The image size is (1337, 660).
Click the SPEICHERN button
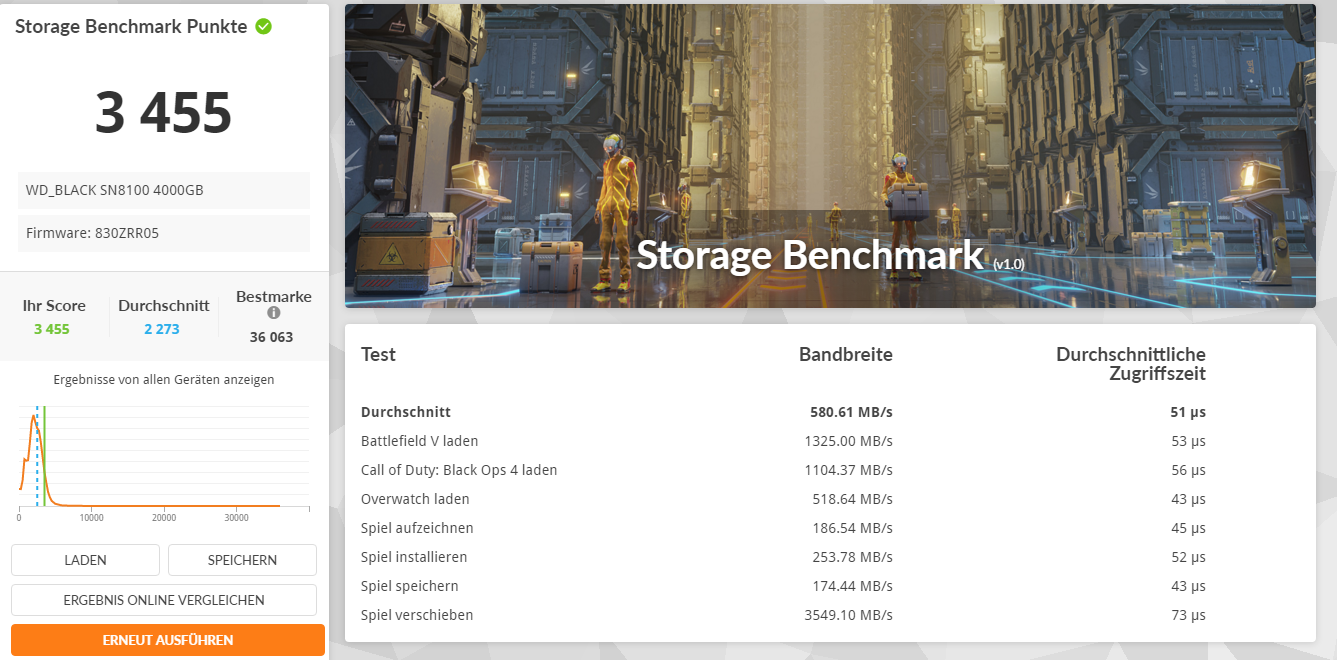(x=242, y=560)
